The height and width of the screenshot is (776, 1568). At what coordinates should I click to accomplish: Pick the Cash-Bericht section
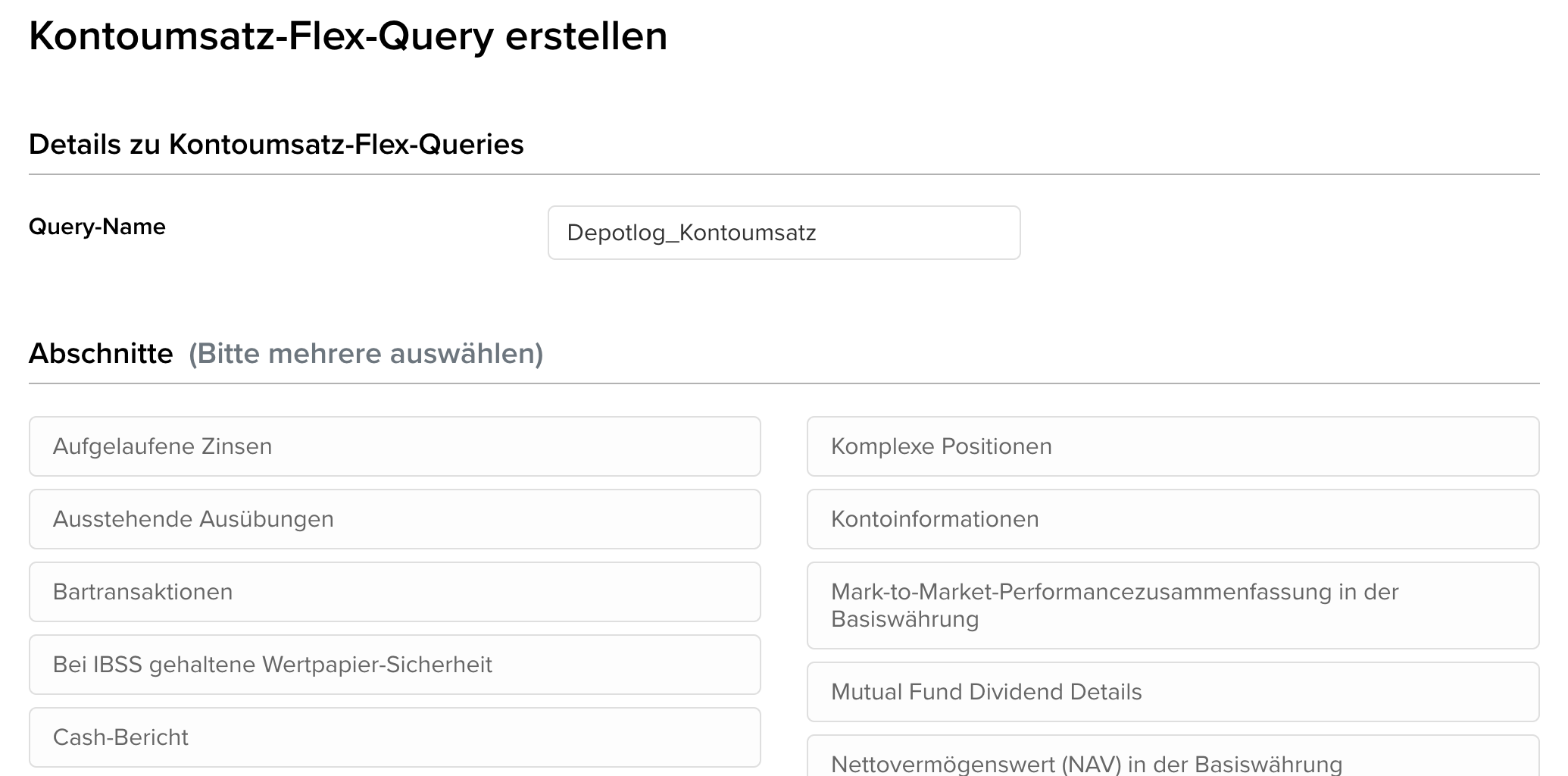pyautogui.click(x=395, y=738)
